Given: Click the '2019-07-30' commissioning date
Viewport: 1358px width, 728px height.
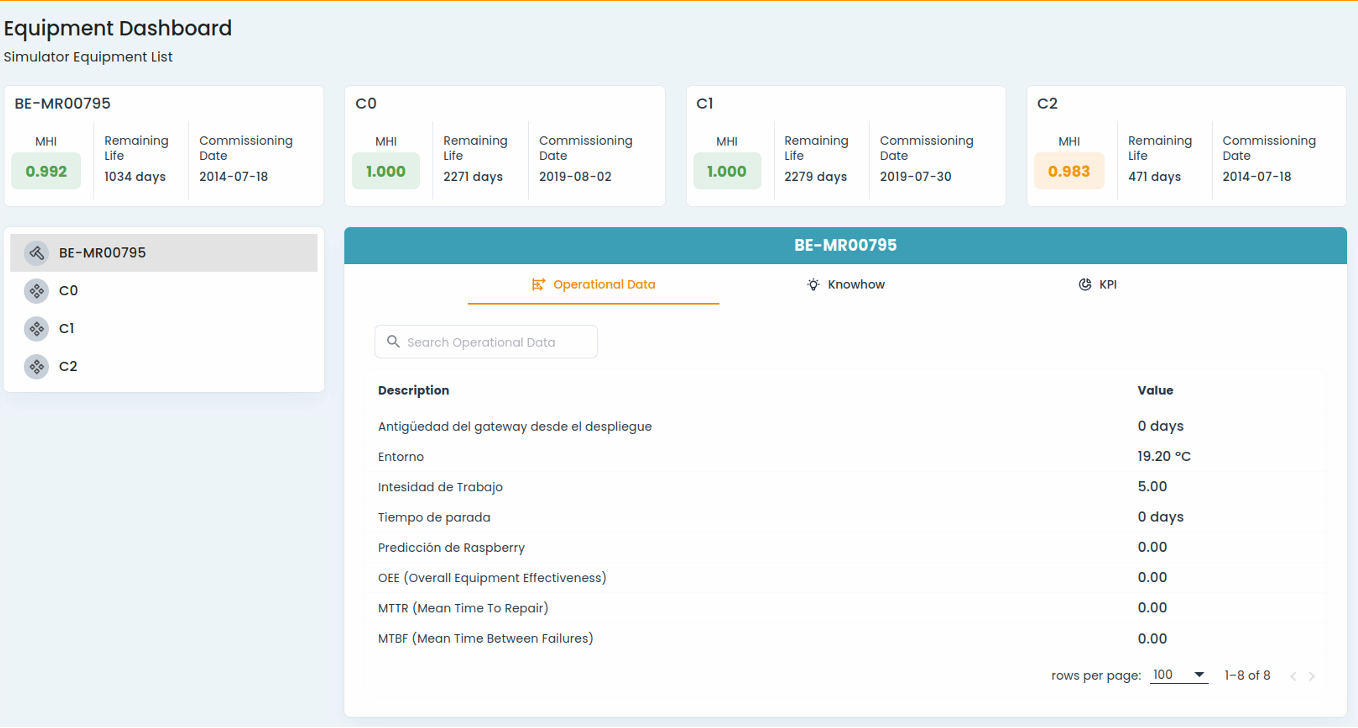Looking at the screenshot, I should point(916,177).
